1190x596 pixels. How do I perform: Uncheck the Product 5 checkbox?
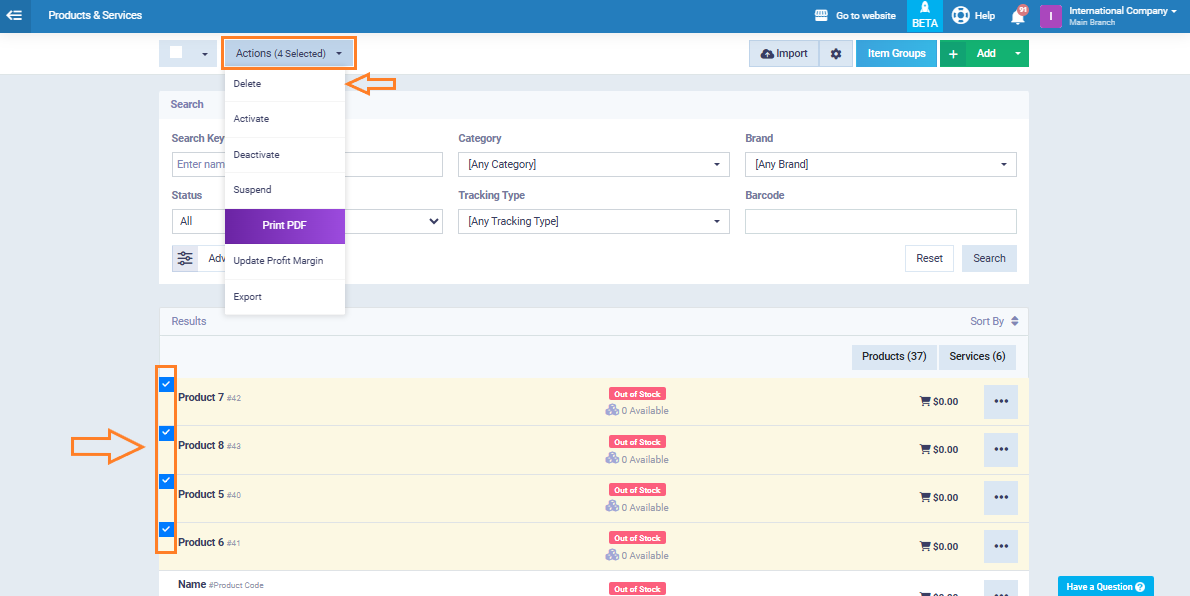click(167, 481)
